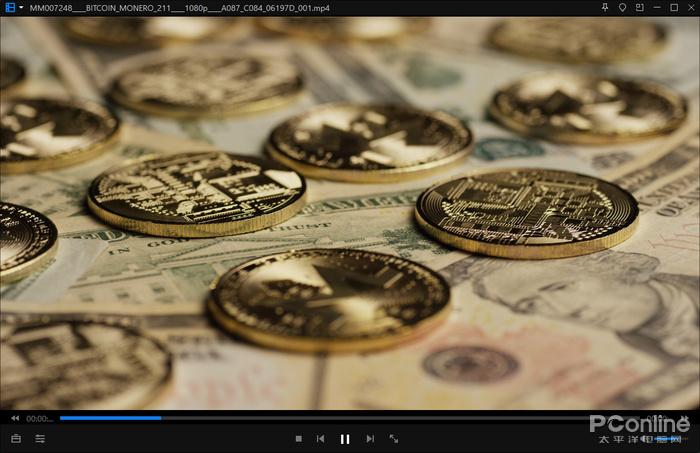Image resolution: width=700 pixels, height=453 pixels.
Task: Close the video player window
Action: tap(691, 8)
